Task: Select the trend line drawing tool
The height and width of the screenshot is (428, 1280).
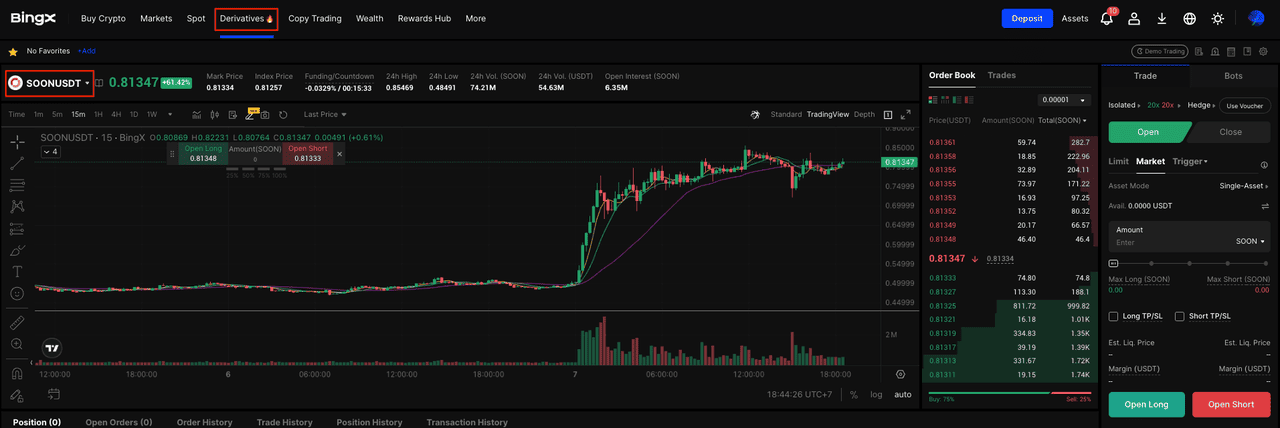Action: pos(17,163)
